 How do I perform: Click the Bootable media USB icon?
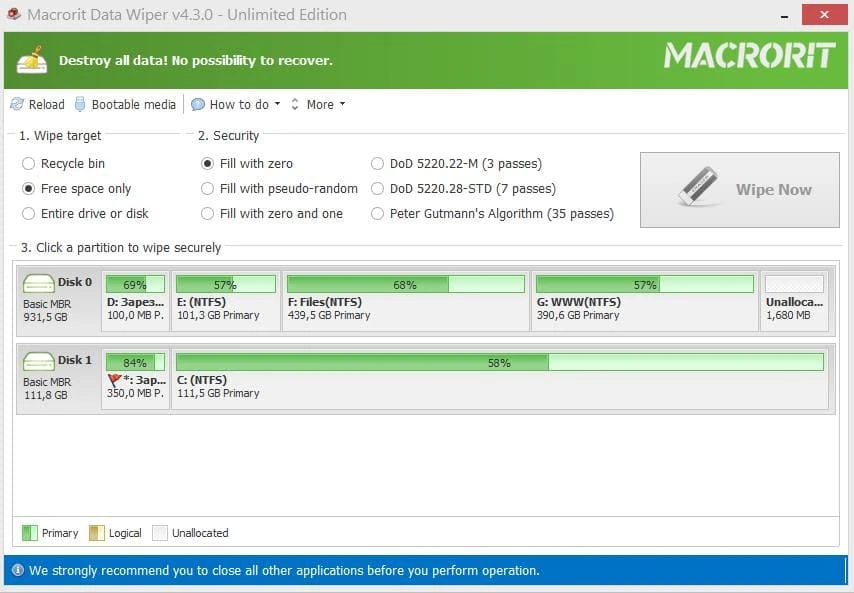click(80, 104)
